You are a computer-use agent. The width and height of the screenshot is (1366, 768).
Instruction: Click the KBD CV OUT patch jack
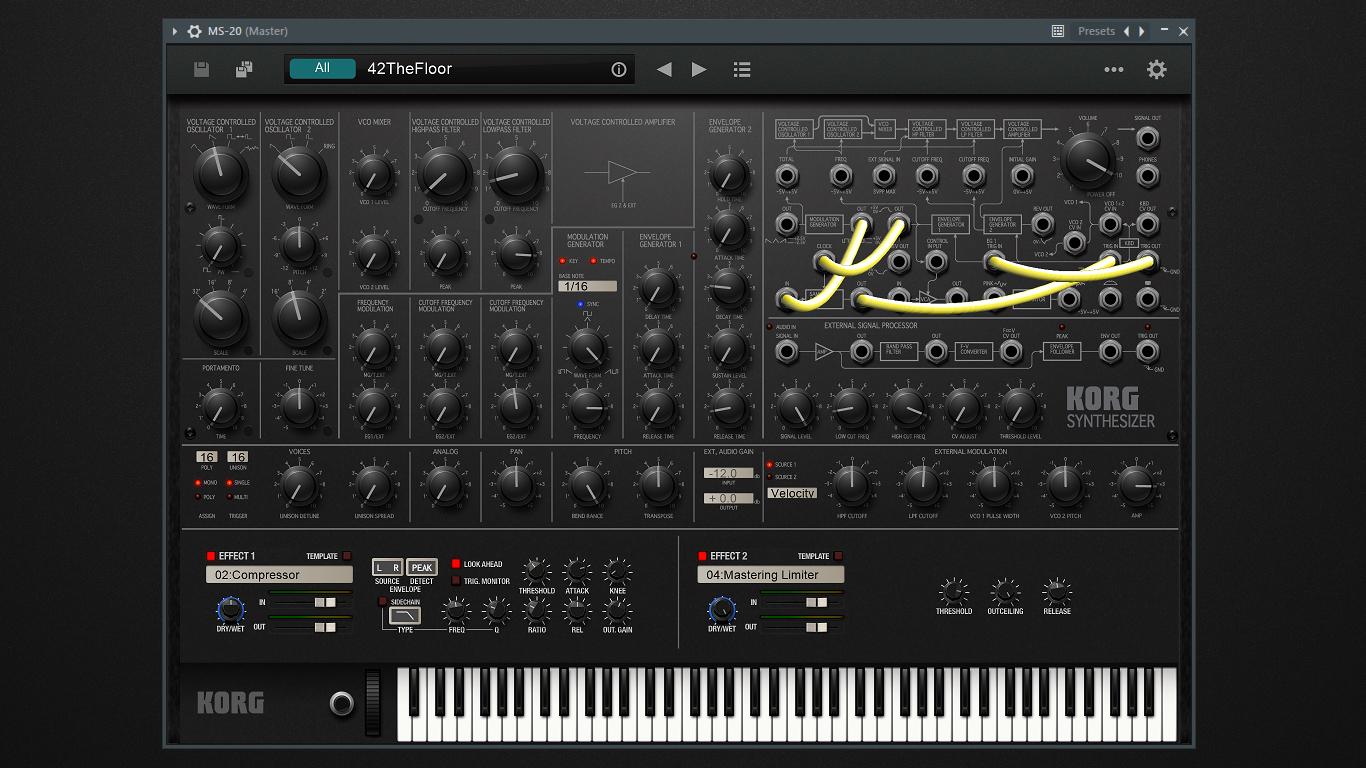1148,225
